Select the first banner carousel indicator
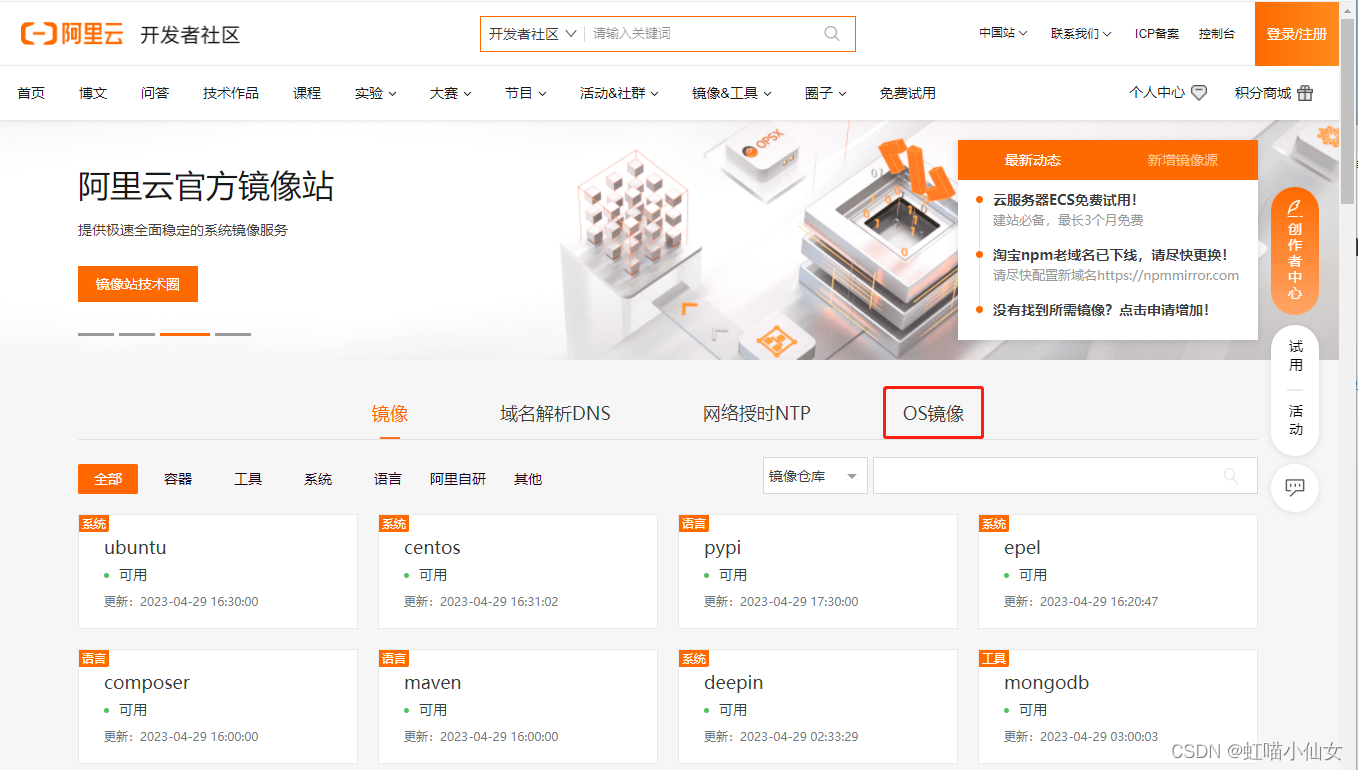The height and width of the screenshot is (770, 1358). coord(96,334)
